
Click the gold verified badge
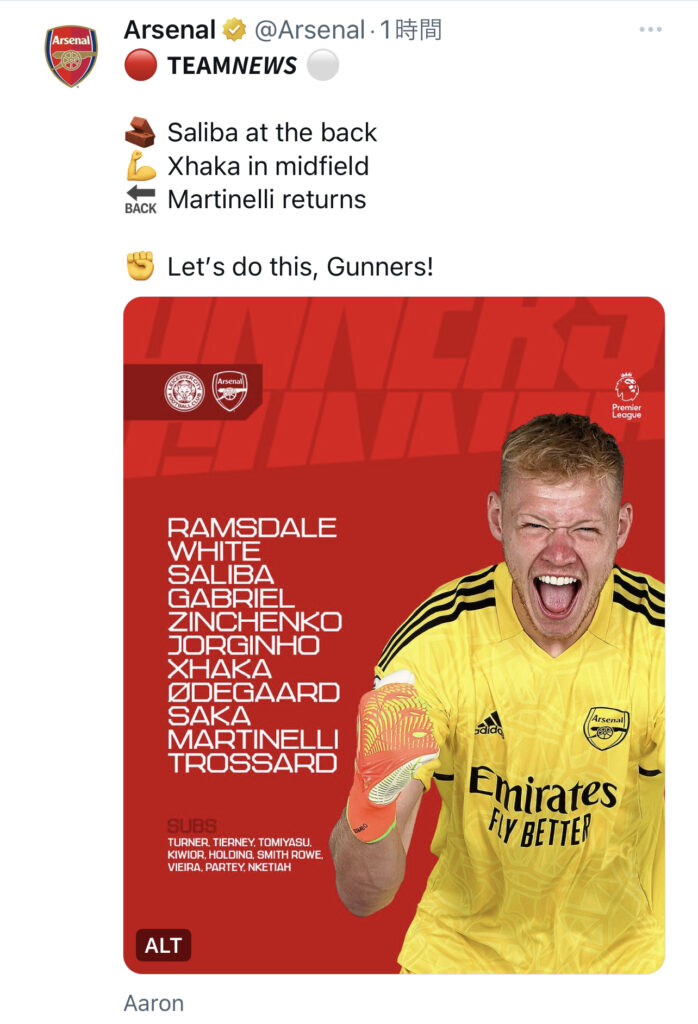(234, 30)
